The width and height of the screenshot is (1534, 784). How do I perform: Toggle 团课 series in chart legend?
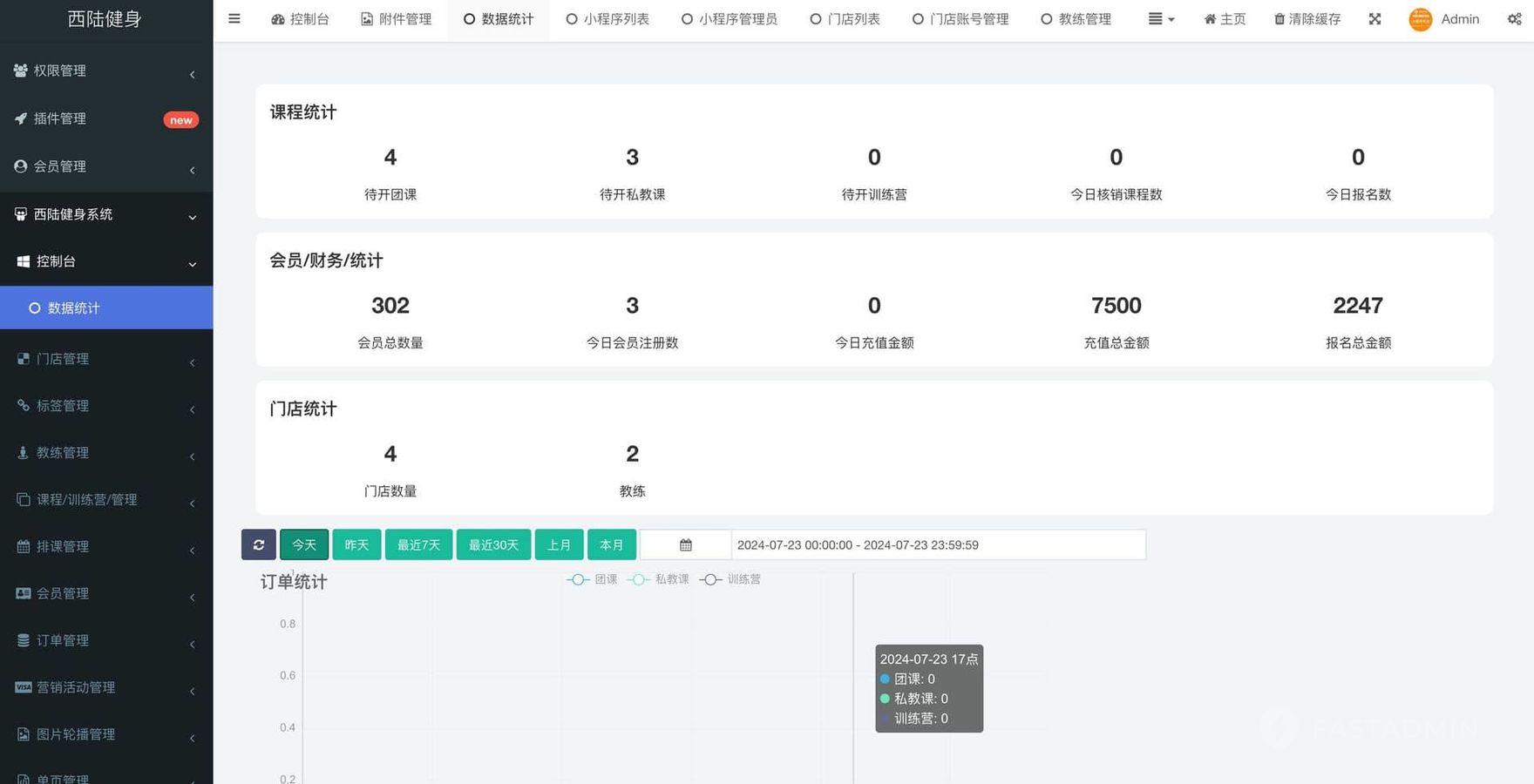click(x=593, y=579)
